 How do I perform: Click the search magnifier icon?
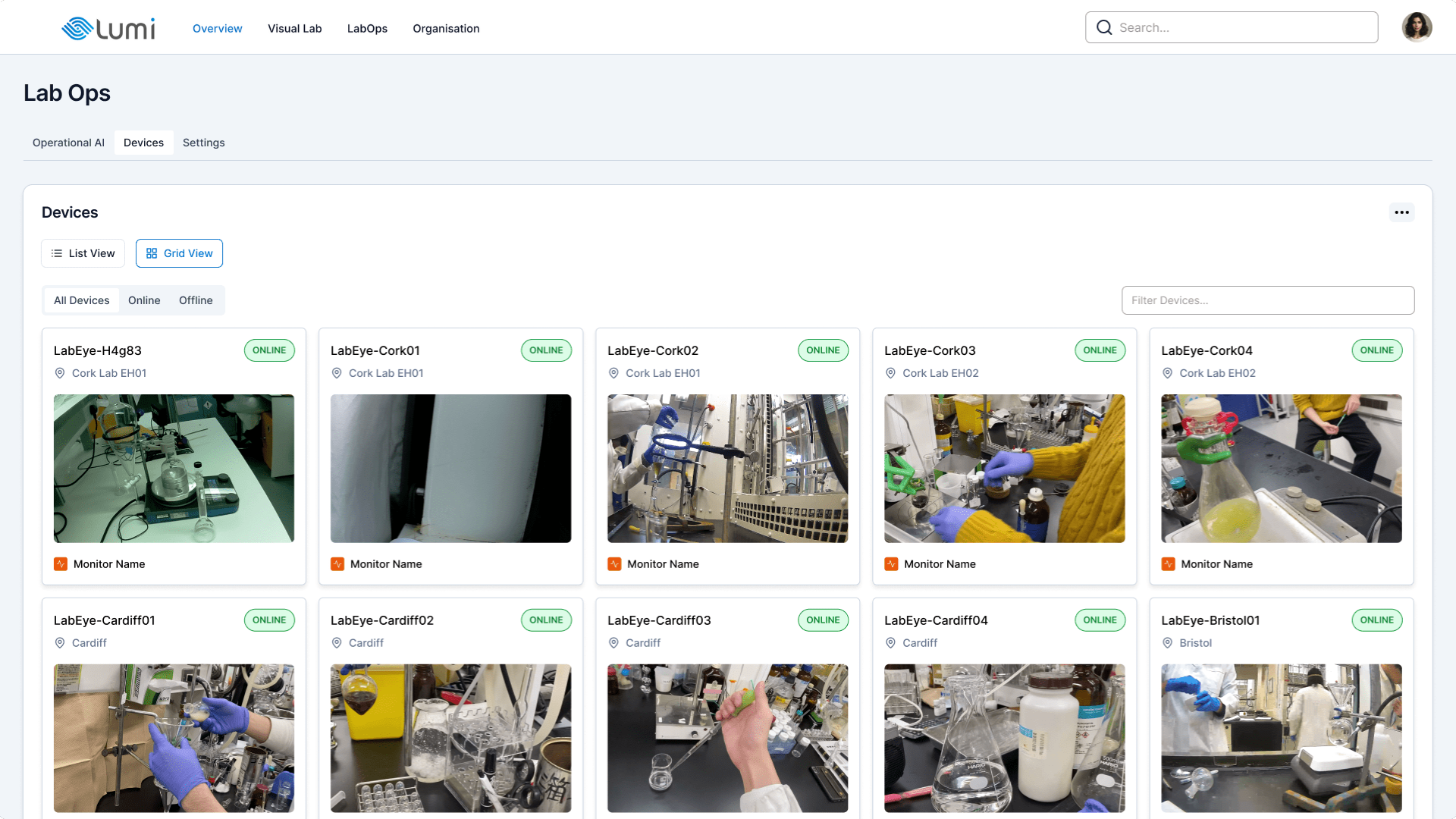pyautogui.click(x=1104, y=27)
